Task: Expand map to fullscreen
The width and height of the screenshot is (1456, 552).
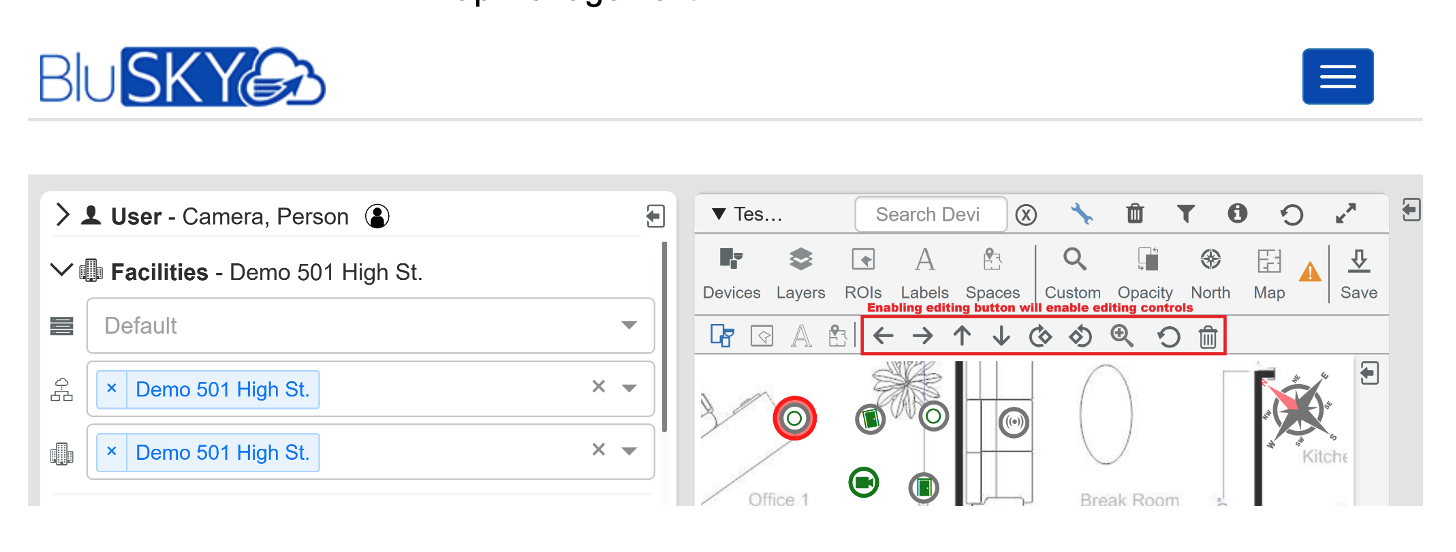Action: click(x=1345, y=214)
